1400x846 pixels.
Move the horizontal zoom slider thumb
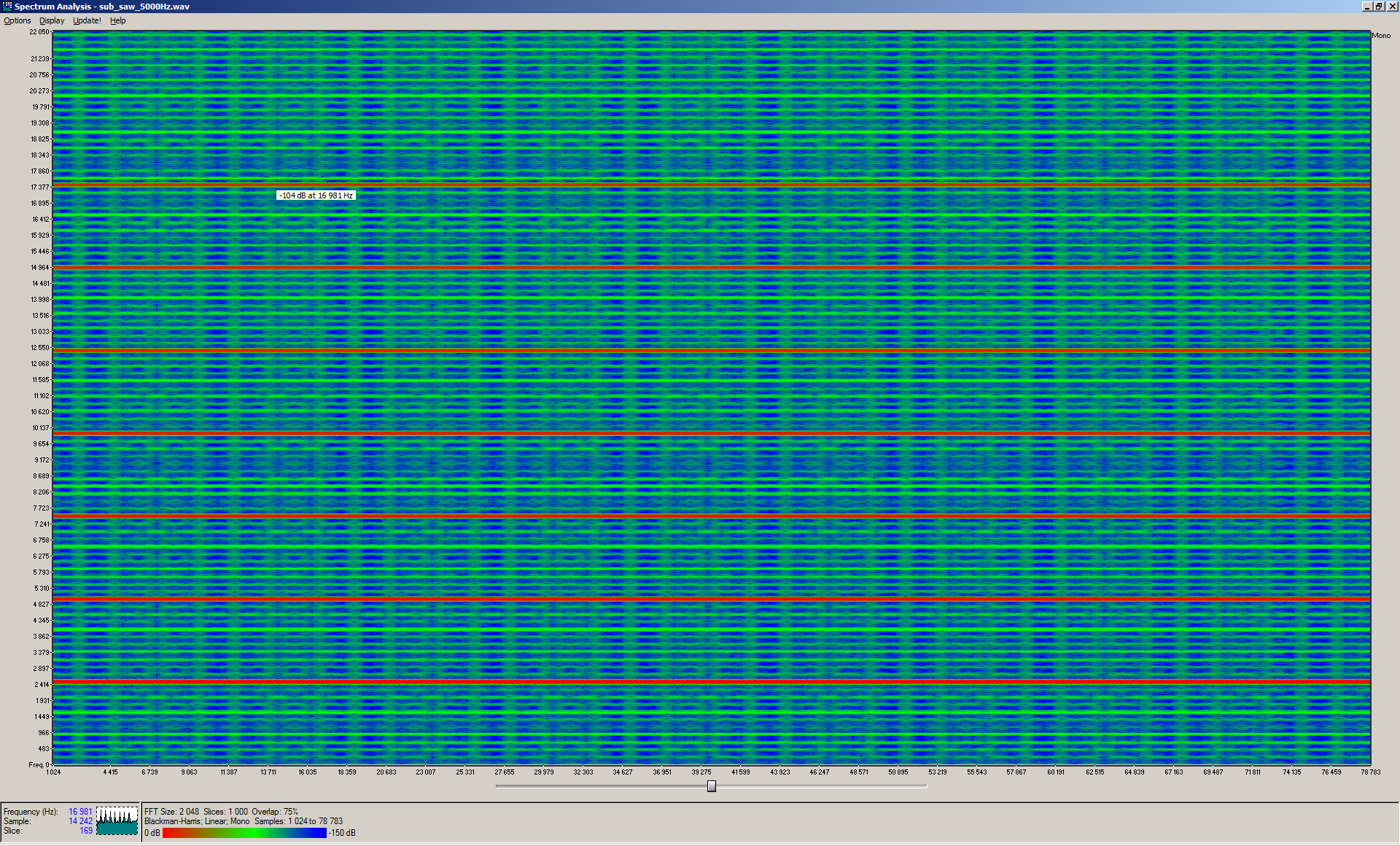coord(712,786)
